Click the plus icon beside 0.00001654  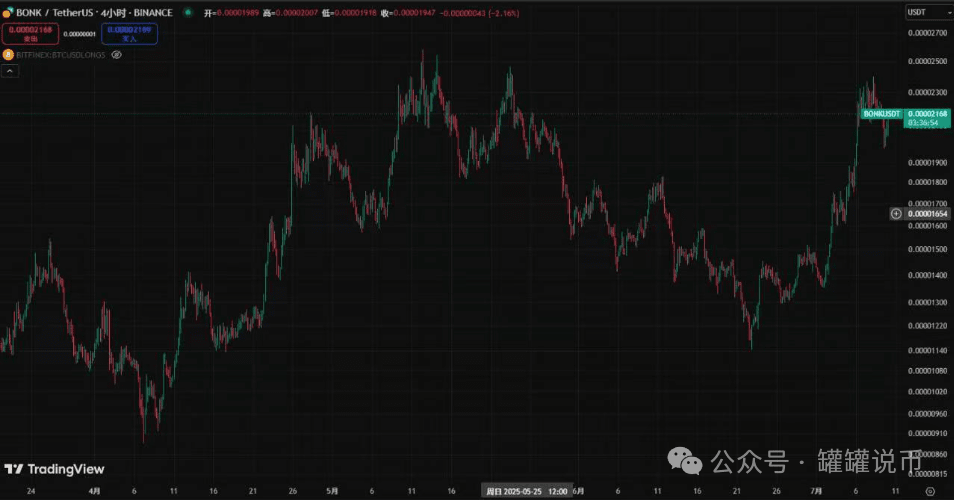tap(896, 214)
